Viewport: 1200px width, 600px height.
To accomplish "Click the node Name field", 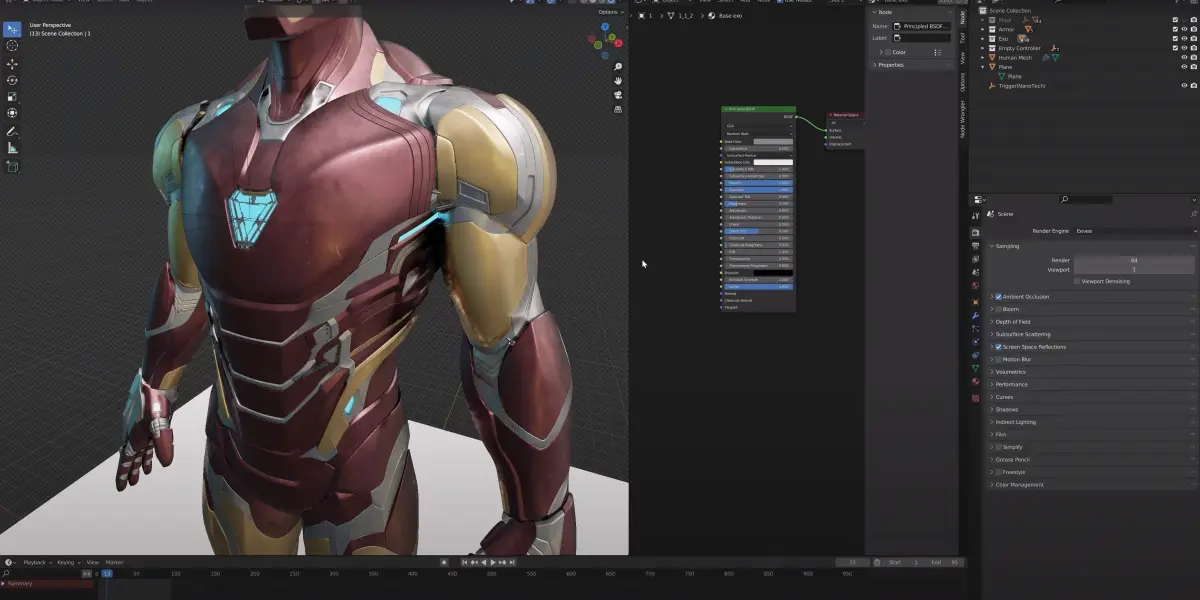I will [x=920, y=26].
